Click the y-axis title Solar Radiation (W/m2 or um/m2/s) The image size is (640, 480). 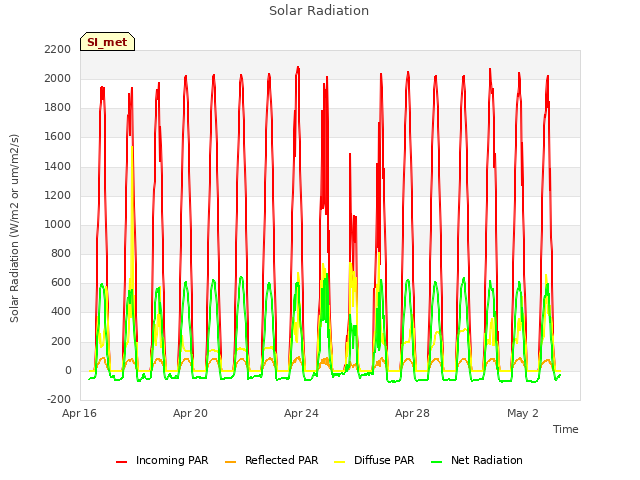point(14,228)
